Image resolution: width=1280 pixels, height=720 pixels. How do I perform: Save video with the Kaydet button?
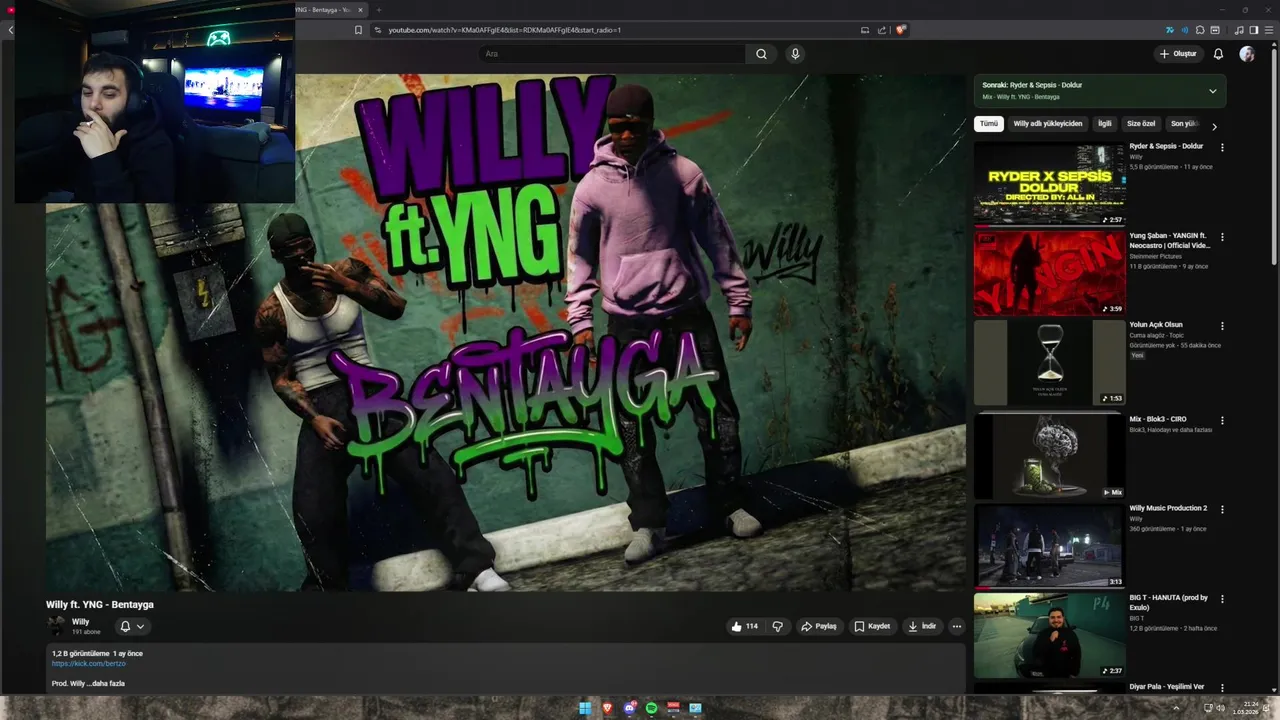[871, 626]
